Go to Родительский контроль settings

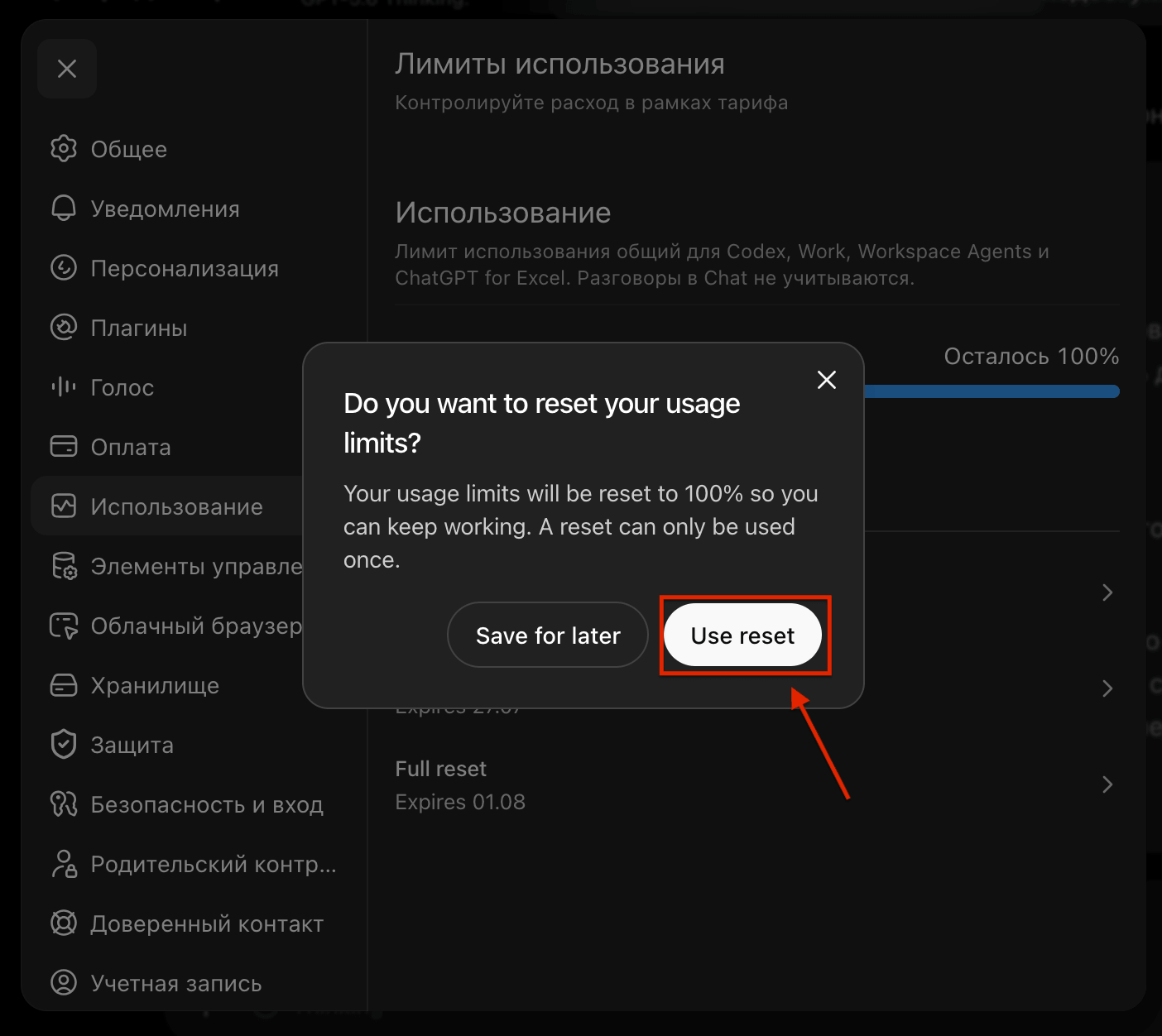click(194, 864)
